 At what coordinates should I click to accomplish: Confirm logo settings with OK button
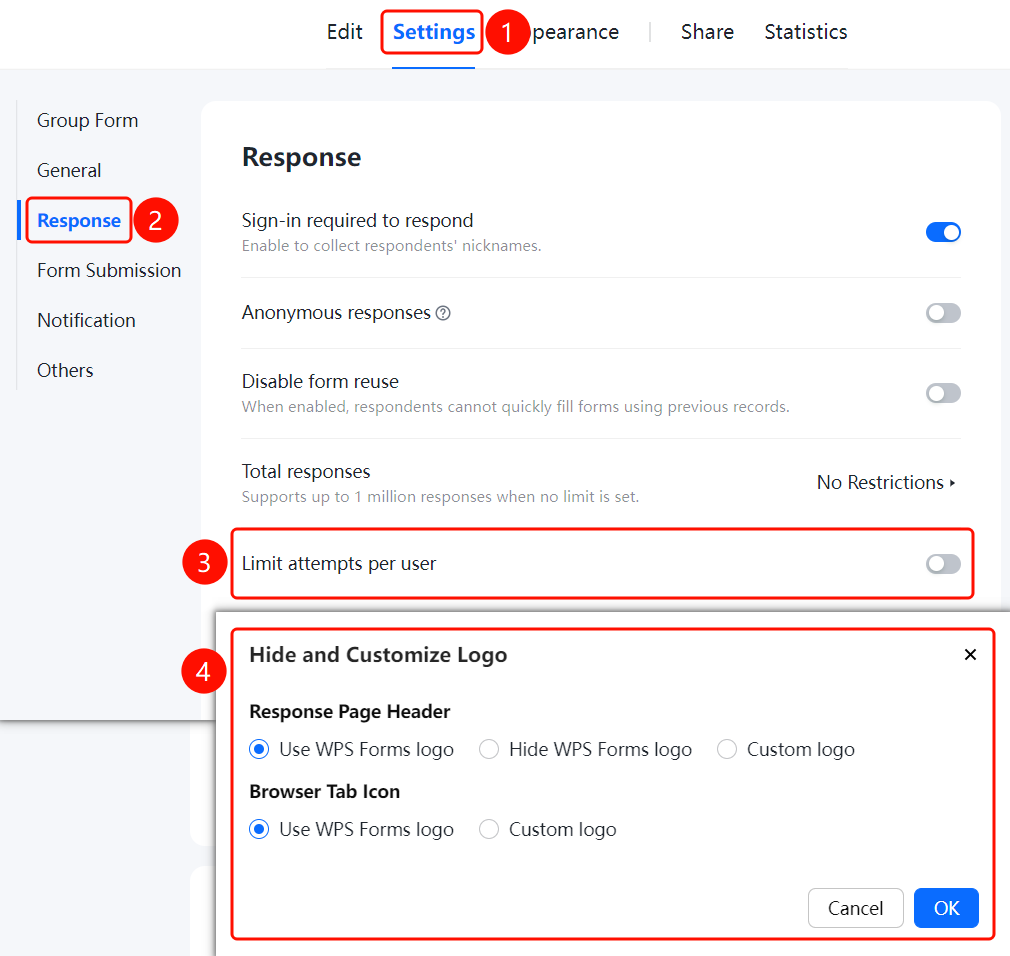point(946,908)
